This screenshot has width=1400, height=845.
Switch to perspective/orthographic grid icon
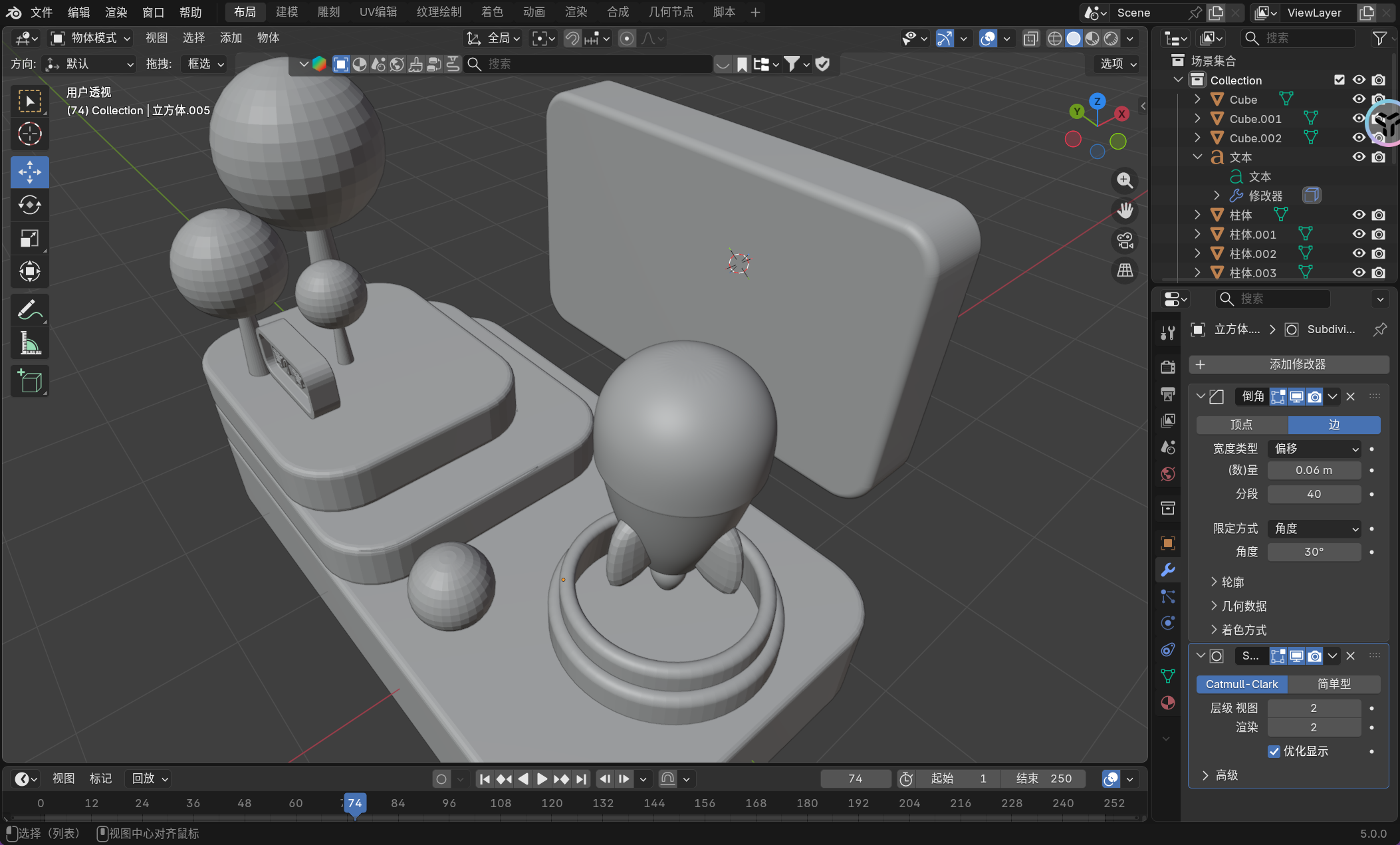(1125, 271)
